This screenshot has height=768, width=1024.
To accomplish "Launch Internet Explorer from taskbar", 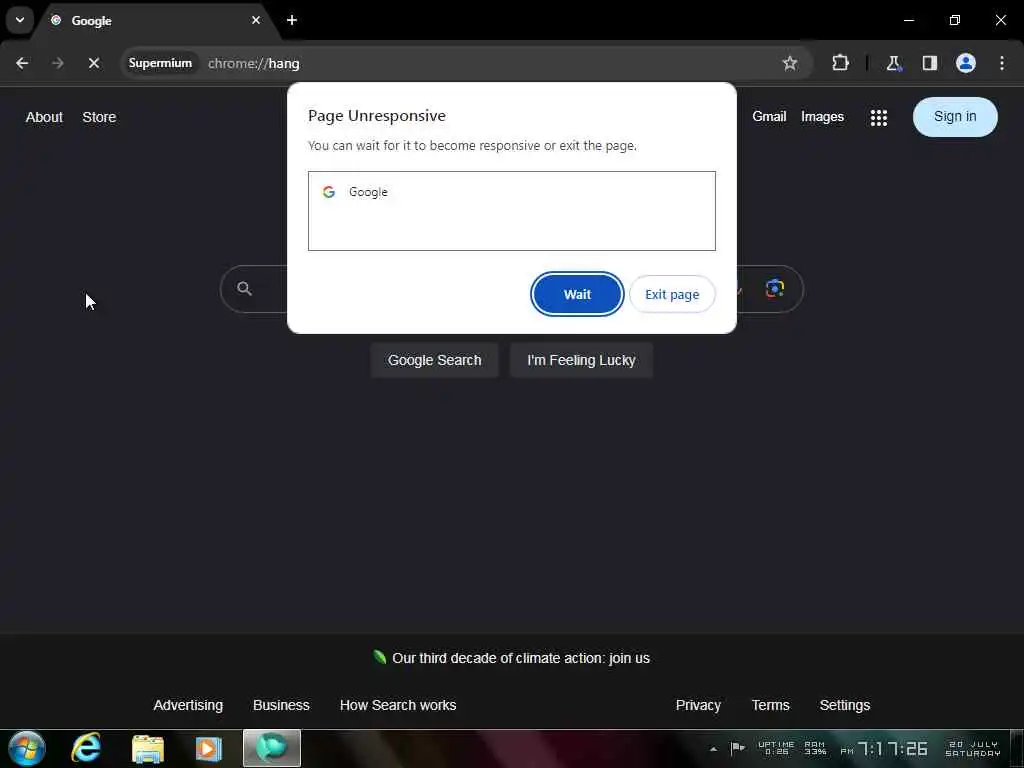I will pos(86,748).
